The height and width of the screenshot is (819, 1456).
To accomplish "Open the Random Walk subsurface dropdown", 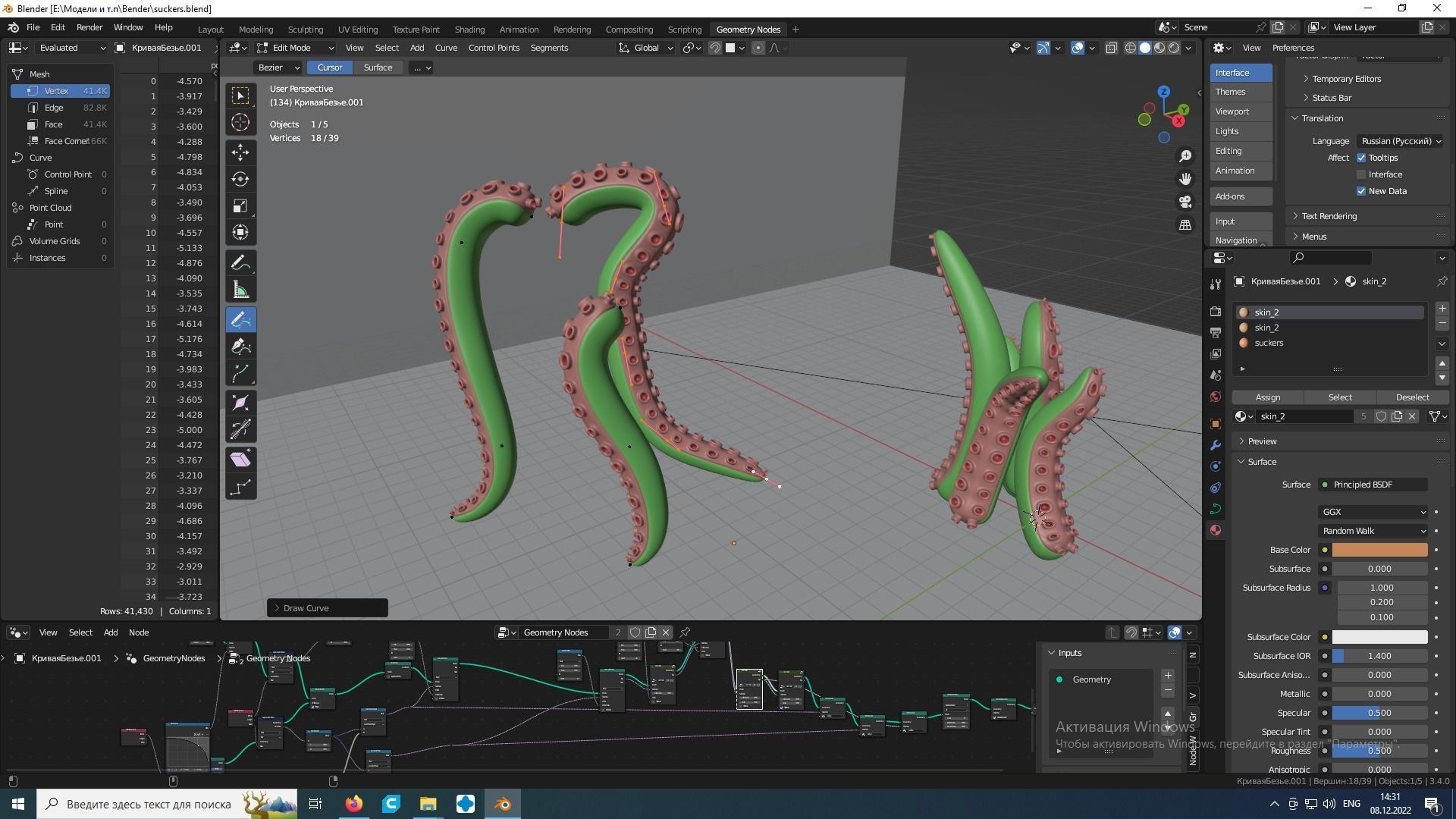I will (1373, 531).
